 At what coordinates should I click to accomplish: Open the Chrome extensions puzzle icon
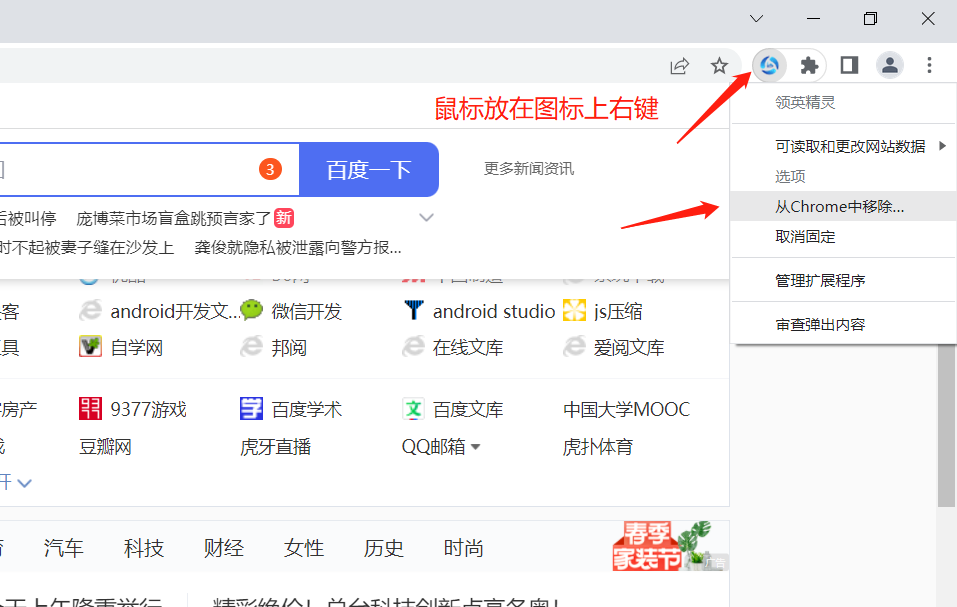[809, 66]
